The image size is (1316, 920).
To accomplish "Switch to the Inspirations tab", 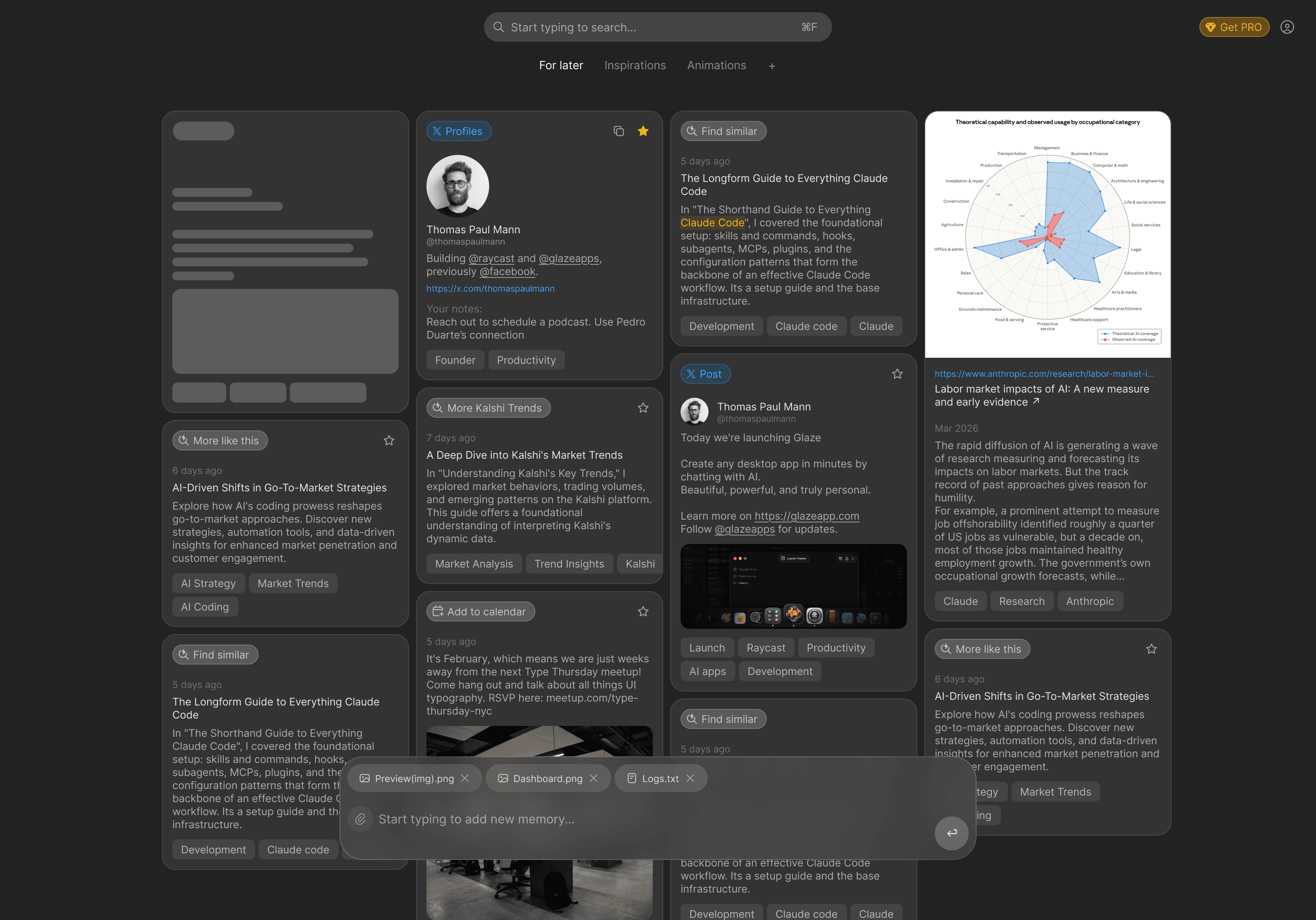I will 634,65.
